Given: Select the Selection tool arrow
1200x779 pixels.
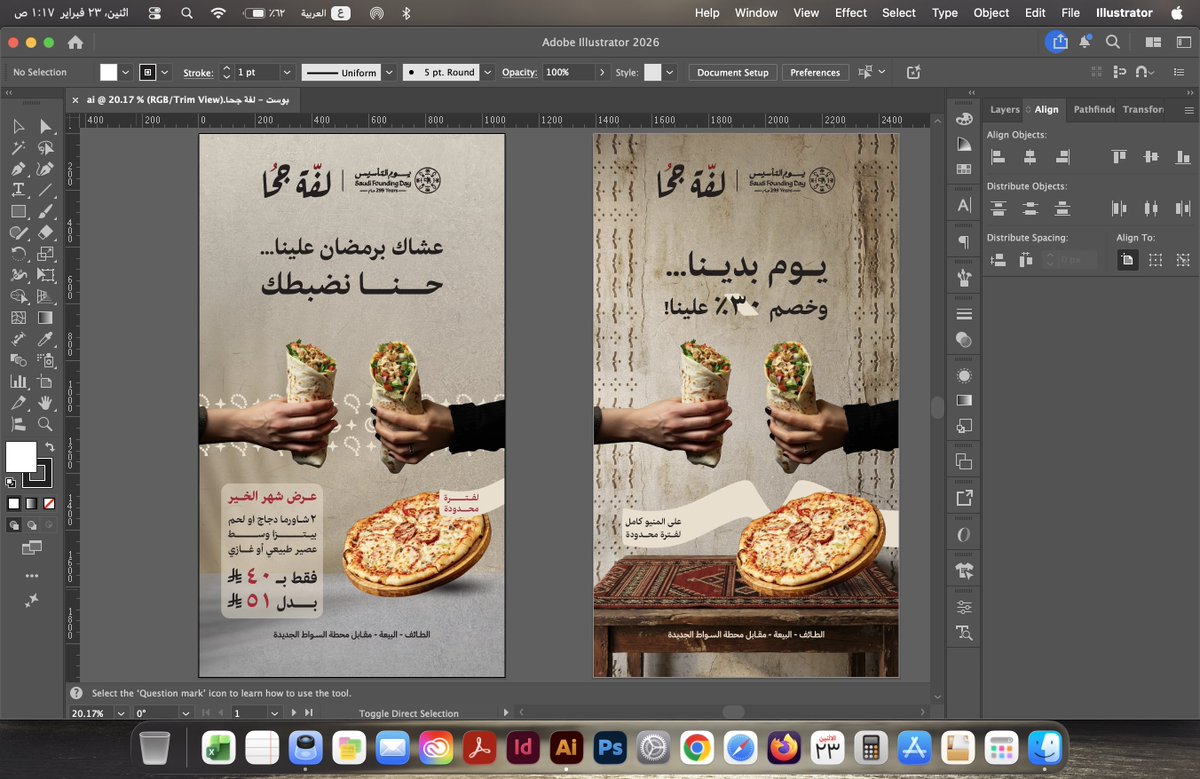Looking at the screenshot, I should coord(18,126).
